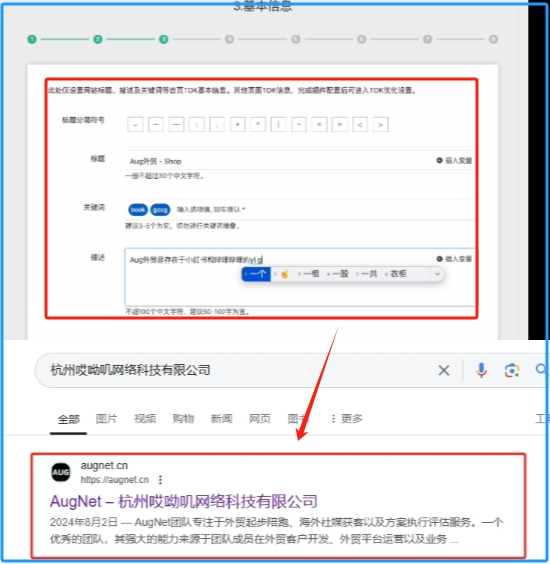
Task: Switch to the 网页 search tab
Action: pyautogui.click(x=260, y=419)
